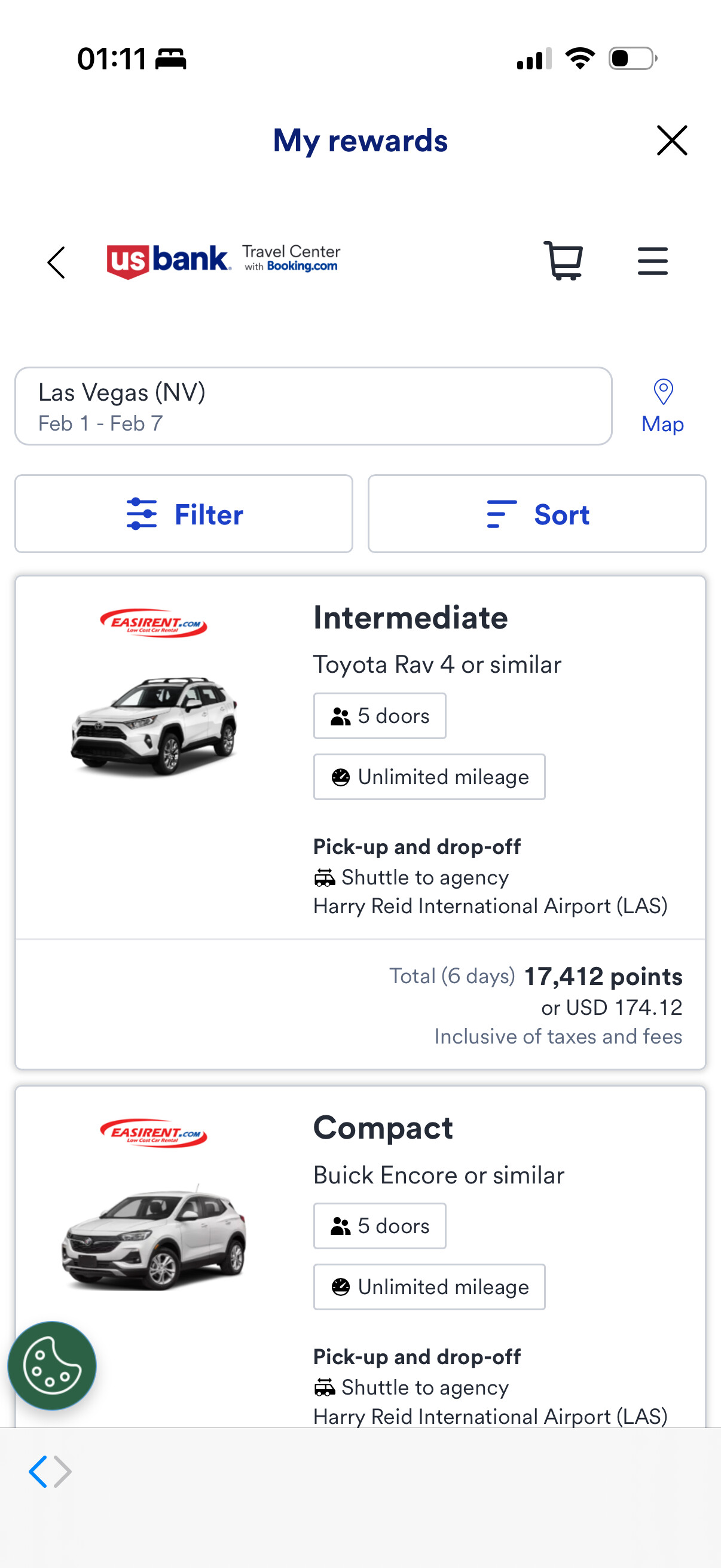Tap the 5 doors tag on Compact car

[x=379, y=1226]
